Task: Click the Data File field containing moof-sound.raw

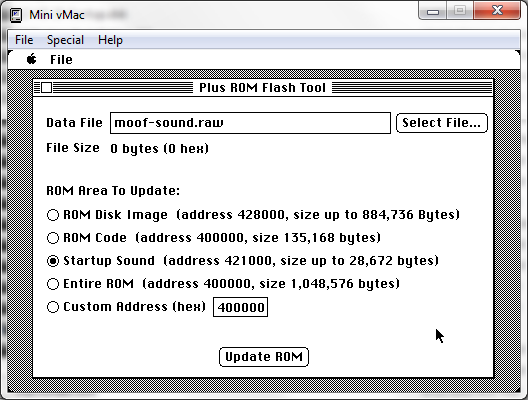Action: click(250, 123)
